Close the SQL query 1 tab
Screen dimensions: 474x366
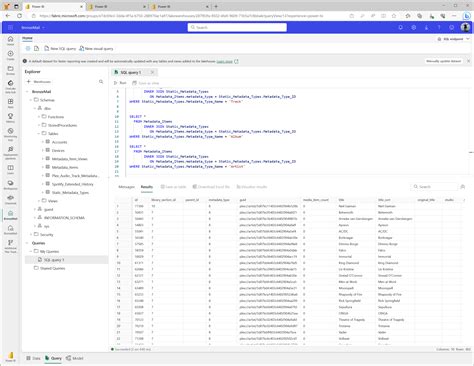coord(152,72)
